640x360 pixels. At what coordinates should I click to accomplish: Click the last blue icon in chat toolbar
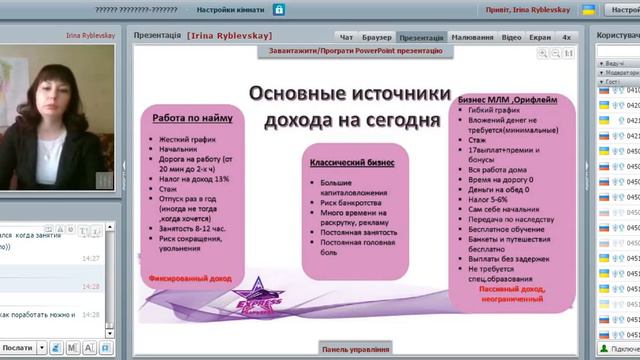105,348
